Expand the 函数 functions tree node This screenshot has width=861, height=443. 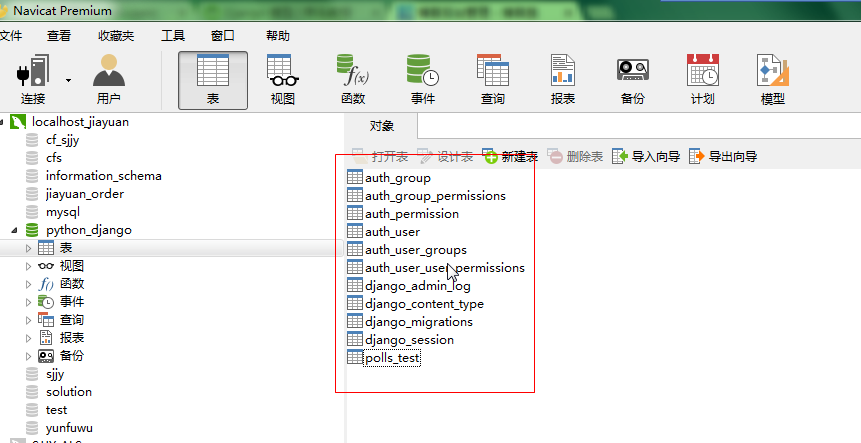point(29,284)
